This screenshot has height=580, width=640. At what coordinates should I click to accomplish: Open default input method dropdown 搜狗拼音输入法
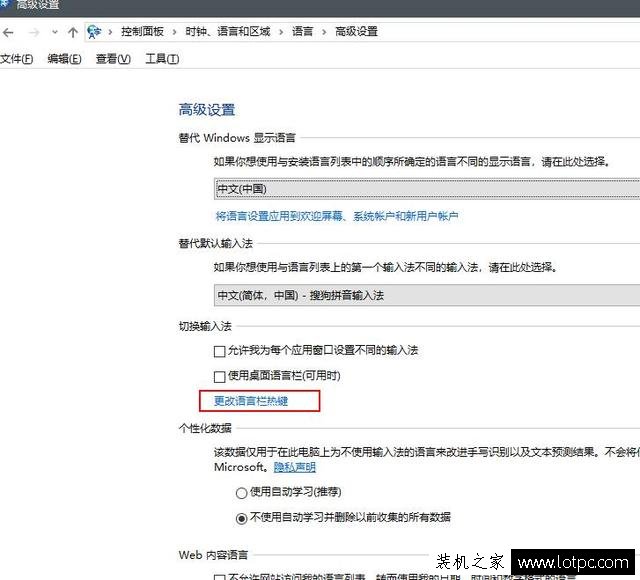[x=427, y=296]
